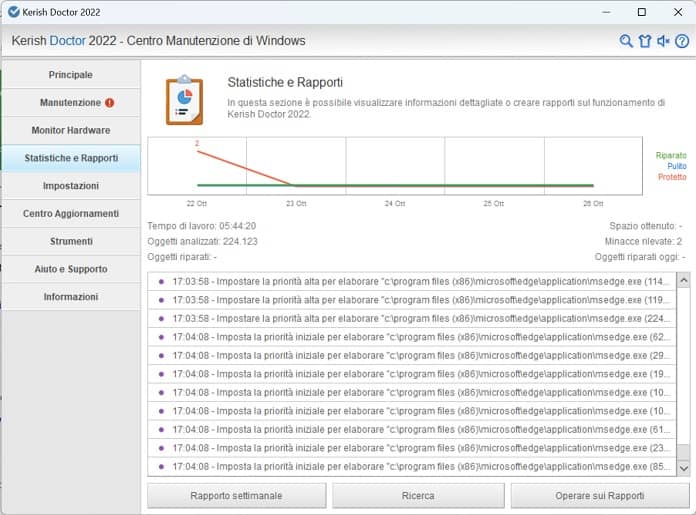The height and width of the screenshot is (515, 696).
Task: Click the Rapporto settimanale button
Action: click(x=237, y=495)
